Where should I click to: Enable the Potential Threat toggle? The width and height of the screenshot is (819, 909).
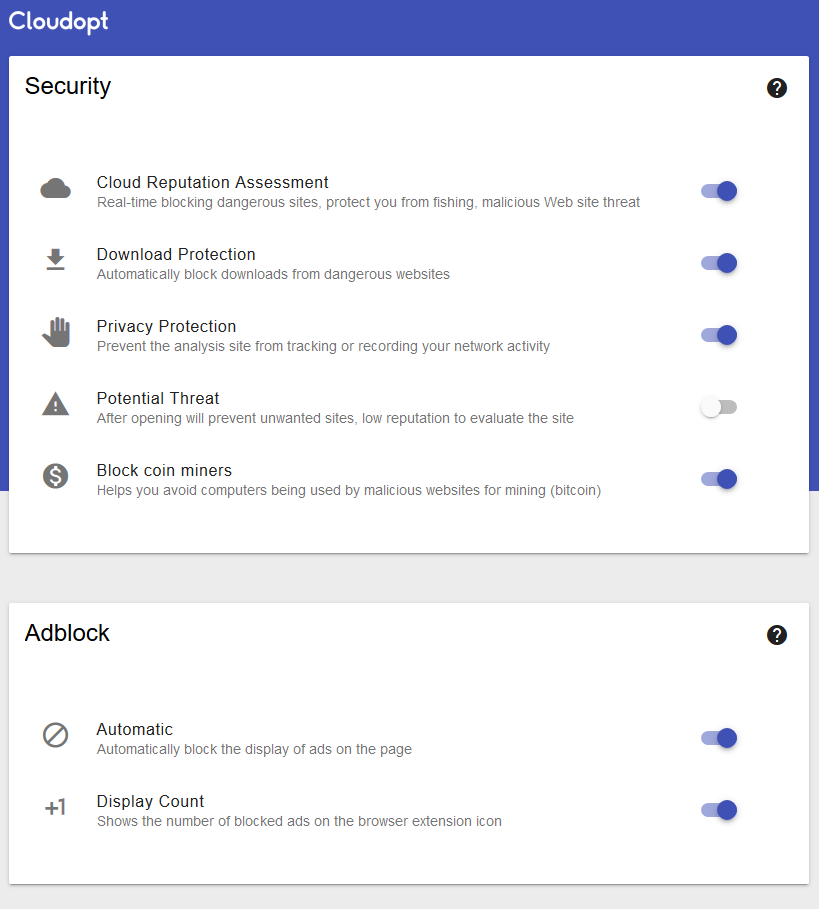tap(719, 407)
